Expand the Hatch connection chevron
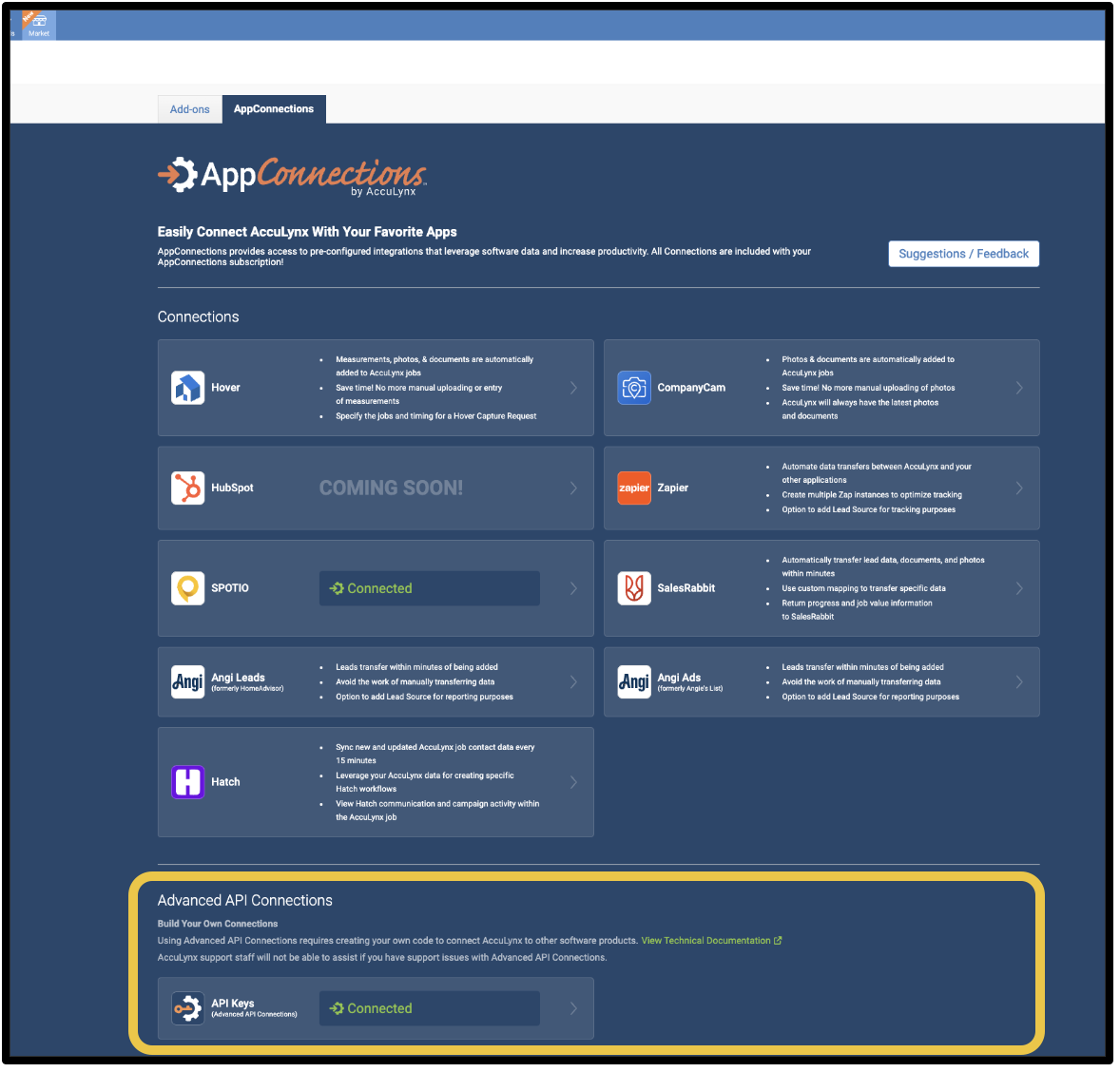This screenshot has height=1072, width=1120. click(575, 784)
